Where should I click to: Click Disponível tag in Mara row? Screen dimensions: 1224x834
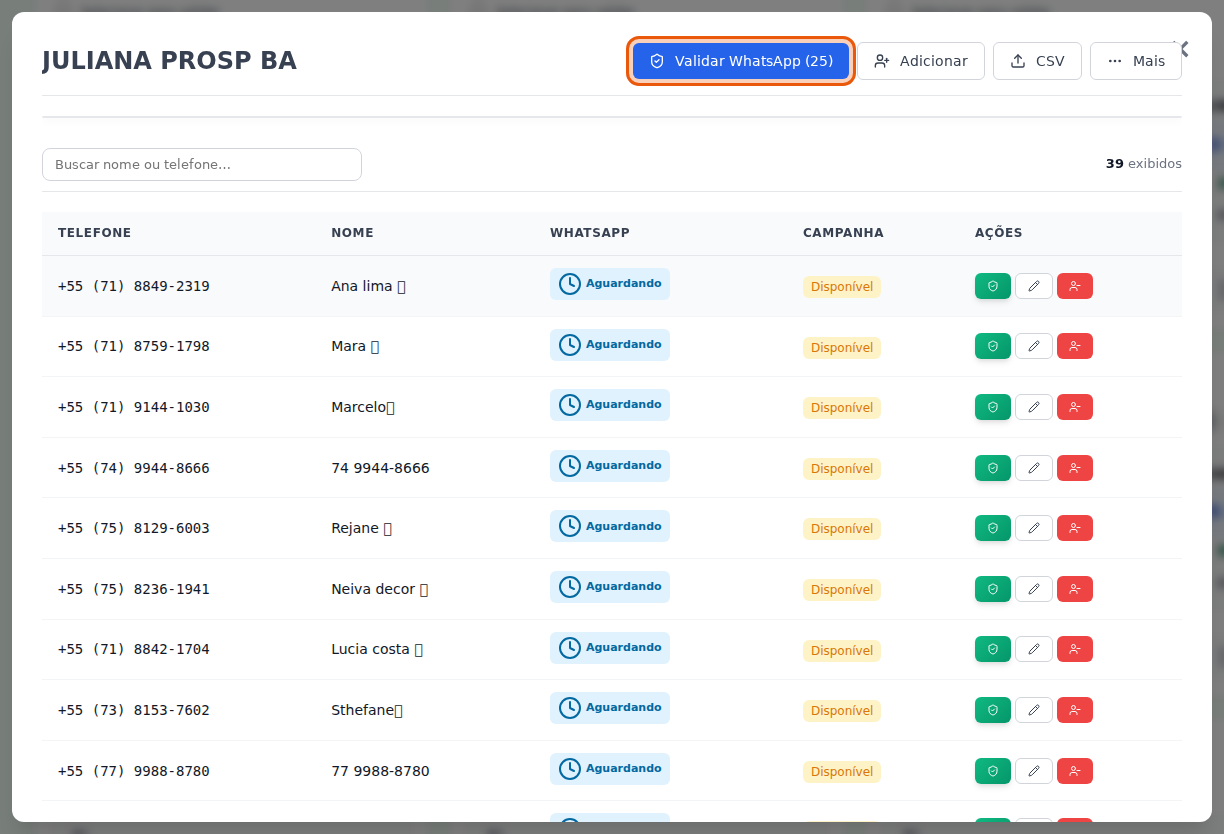pyautogui.click(x=842, y=348)
